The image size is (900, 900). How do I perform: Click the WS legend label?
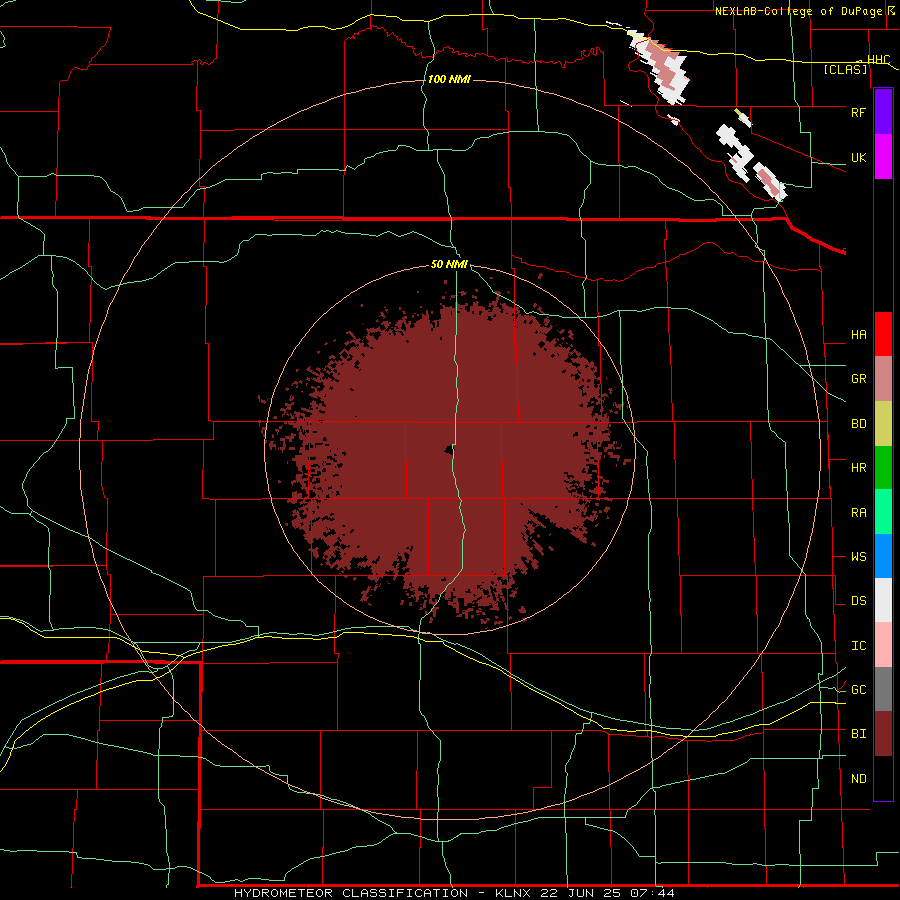[858, 556]
